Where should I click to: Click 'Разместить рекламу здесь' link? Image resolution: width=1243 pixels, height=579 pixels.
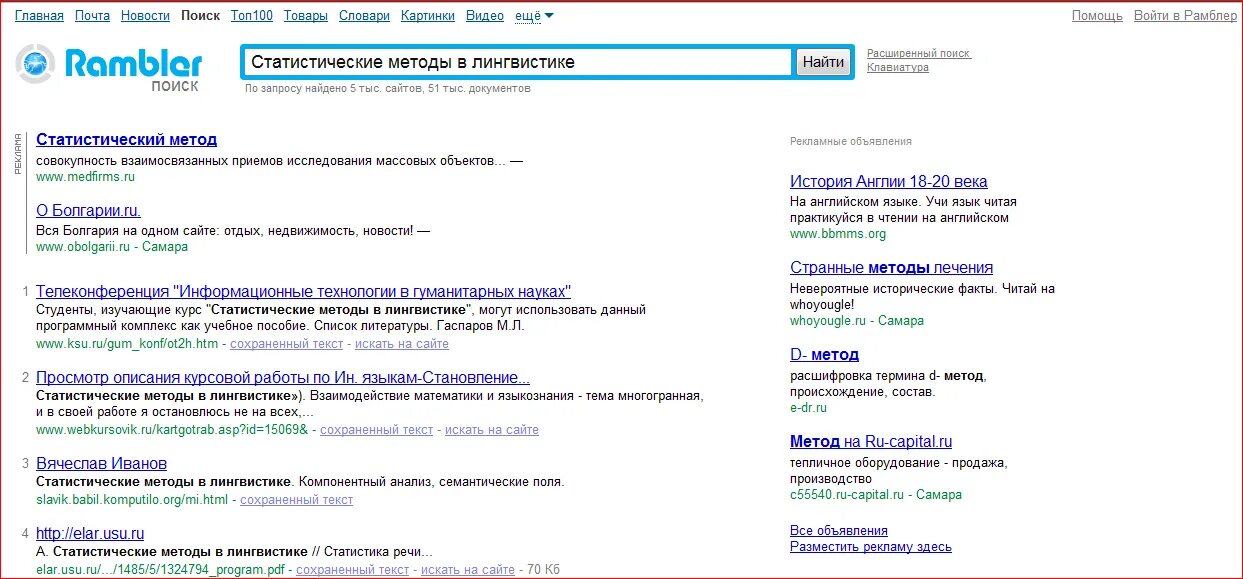pos(871,547)
